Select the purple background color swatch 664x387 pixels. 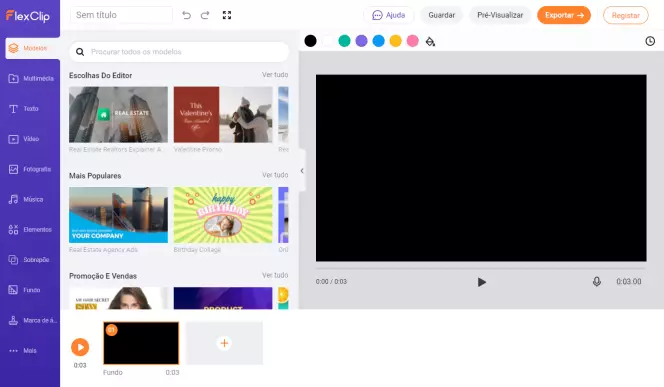coord(361,41)
